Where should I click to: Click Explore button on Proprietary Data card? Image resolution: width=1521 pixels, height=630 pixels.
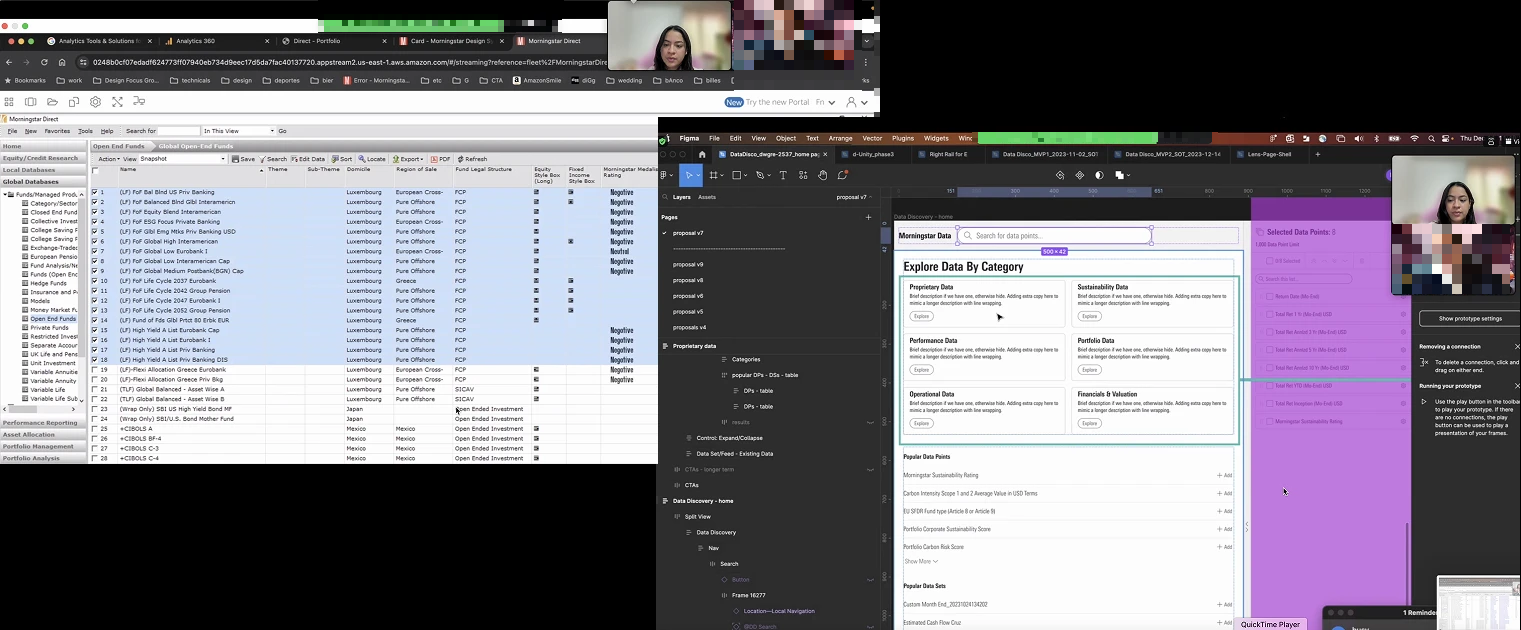click(x=921, y=316)
